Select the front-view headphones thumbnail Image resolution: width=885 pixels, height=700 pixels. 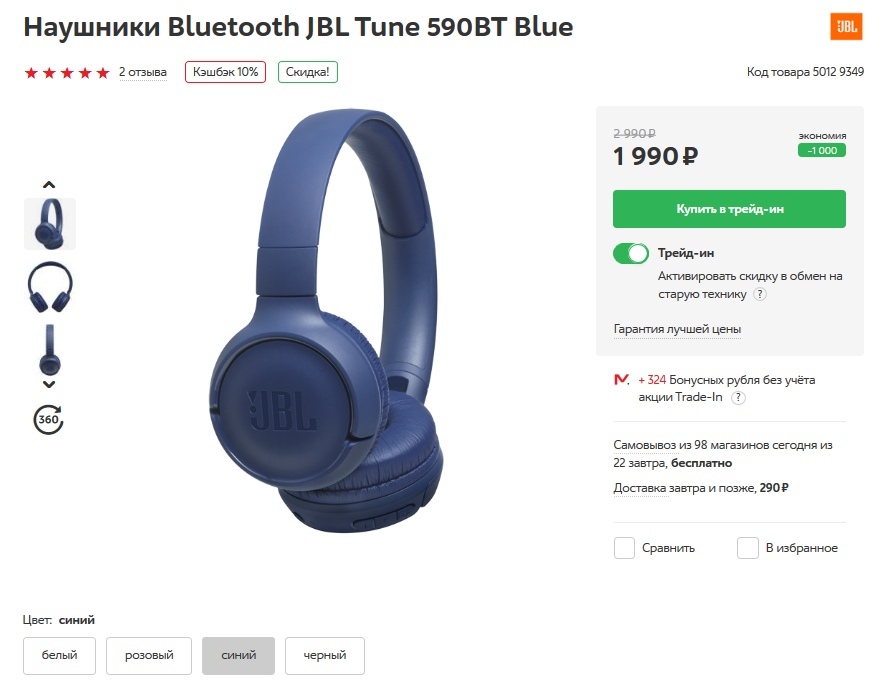(x=50, y=287)
